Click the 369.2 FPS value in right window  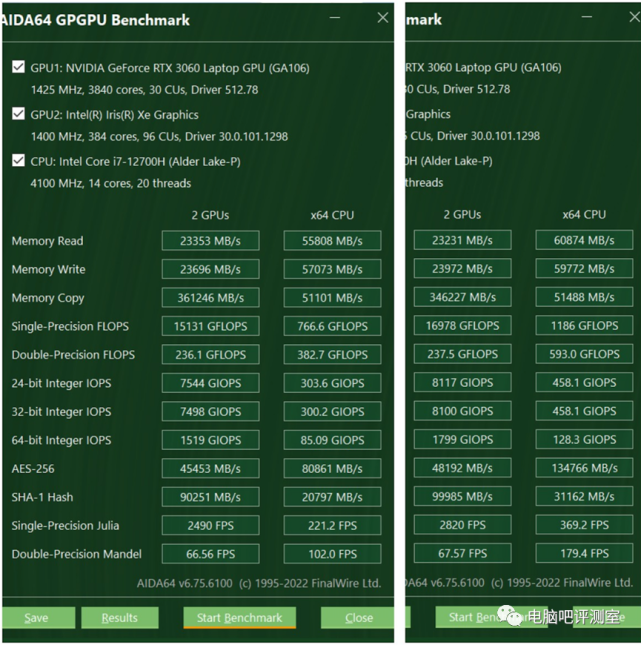584,524
